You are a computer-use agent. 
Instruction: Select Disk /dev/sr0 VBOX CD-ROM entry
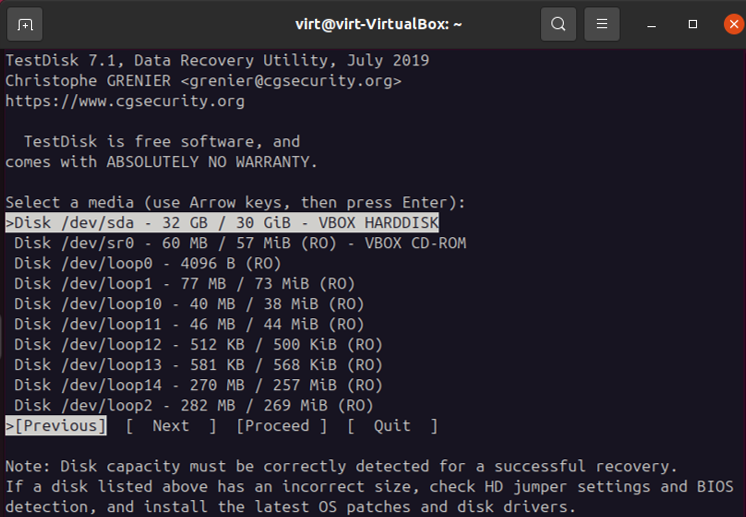(x=240, y=243)
